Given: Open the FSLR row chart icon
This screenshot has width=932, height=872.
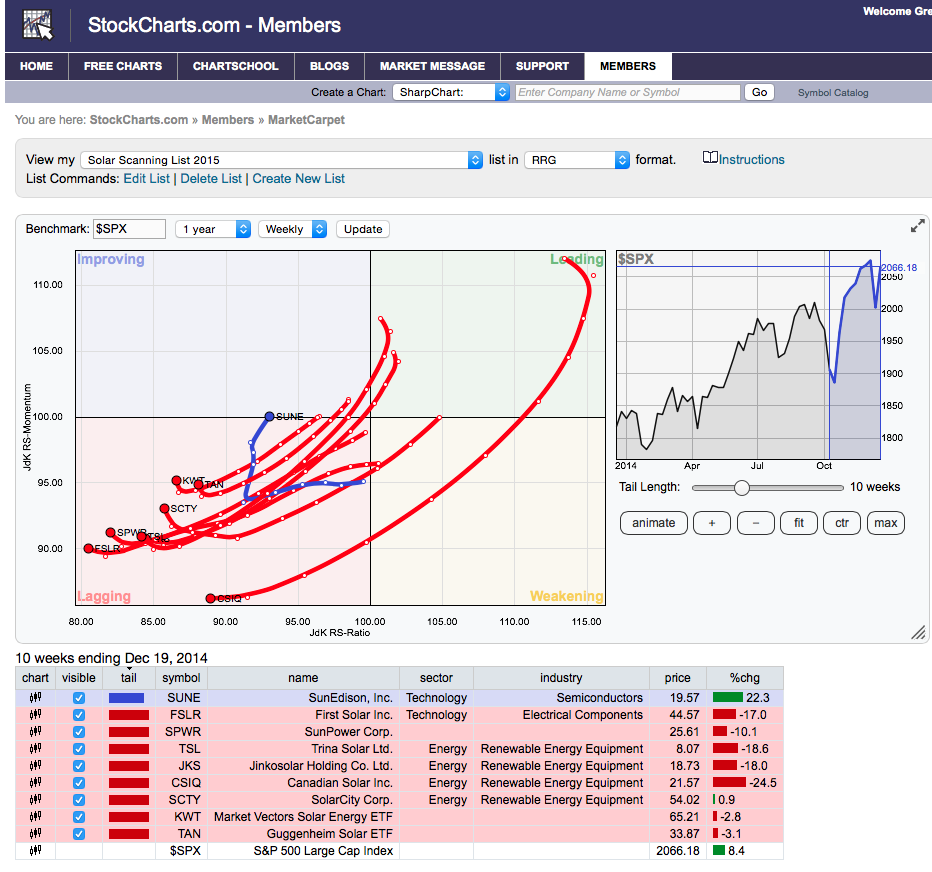Looking at the screenshot, I should (35, 715).
